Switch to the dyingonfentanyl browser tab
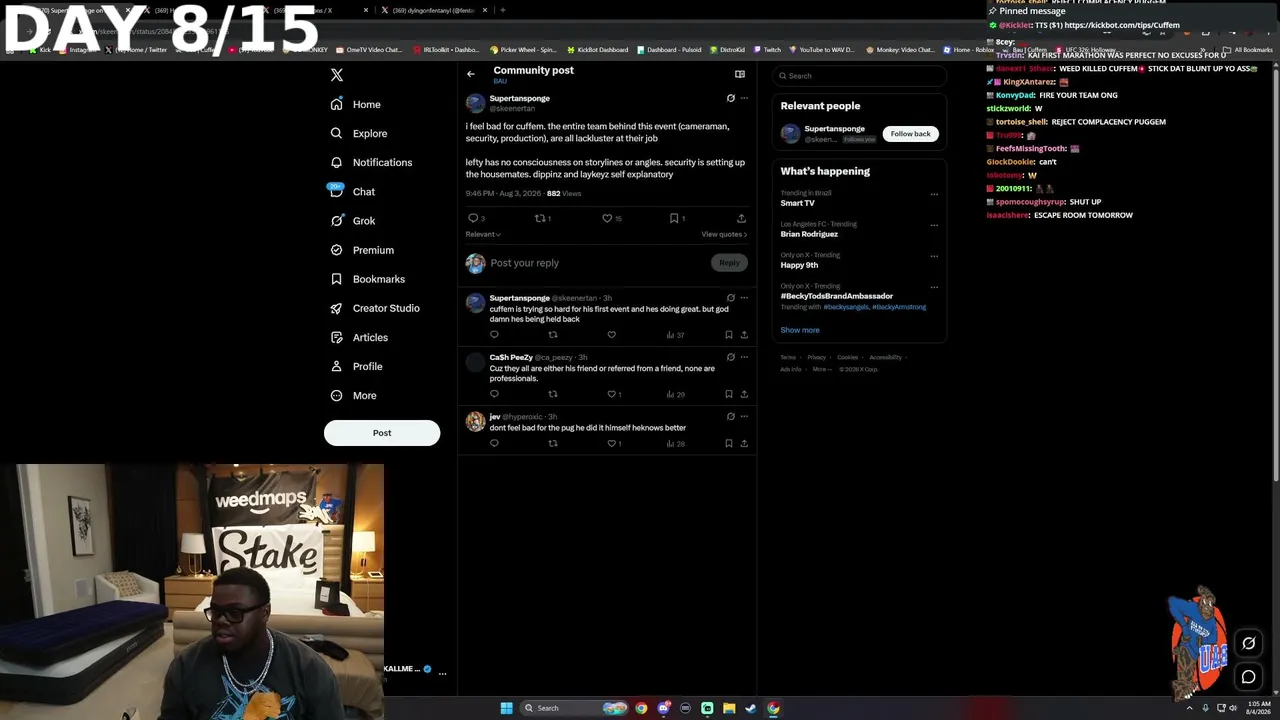This screenshot has height=720, width=1280. click(433, 10)
